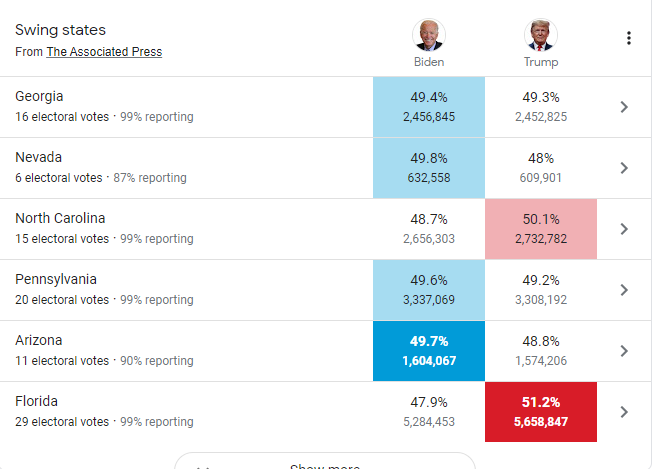Open Arizona details chevron
652x469 pixels.
tap(624, 351)
